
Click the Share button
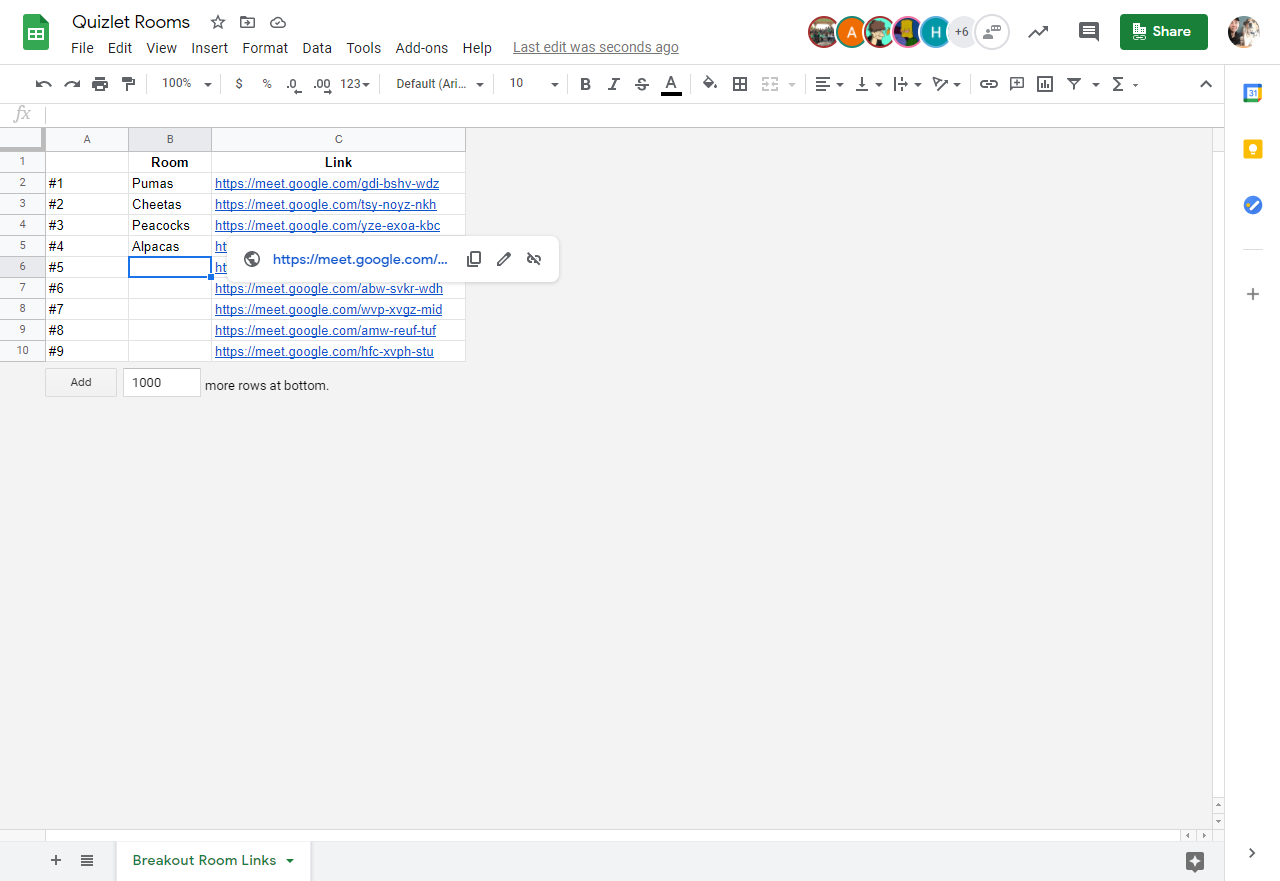pos(1164,31)
